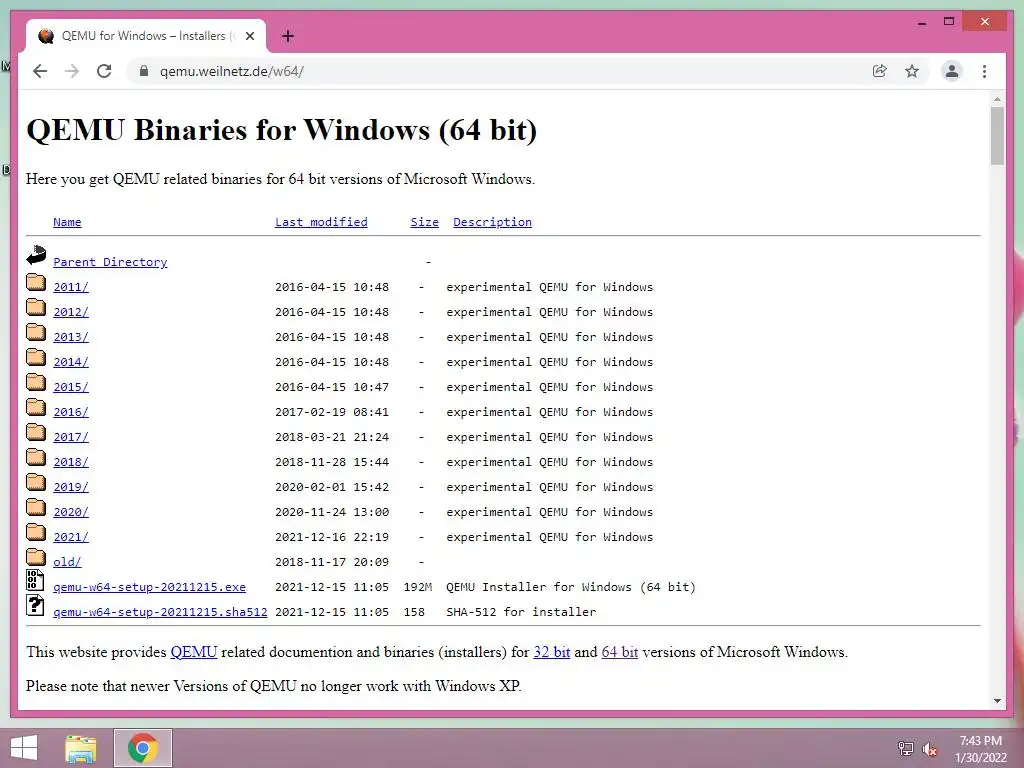Image resolution: width=1024 pixels, height=768 pixels.
Task: Click the folder icon beside 2015/
Action: click(x=36, y=382)
